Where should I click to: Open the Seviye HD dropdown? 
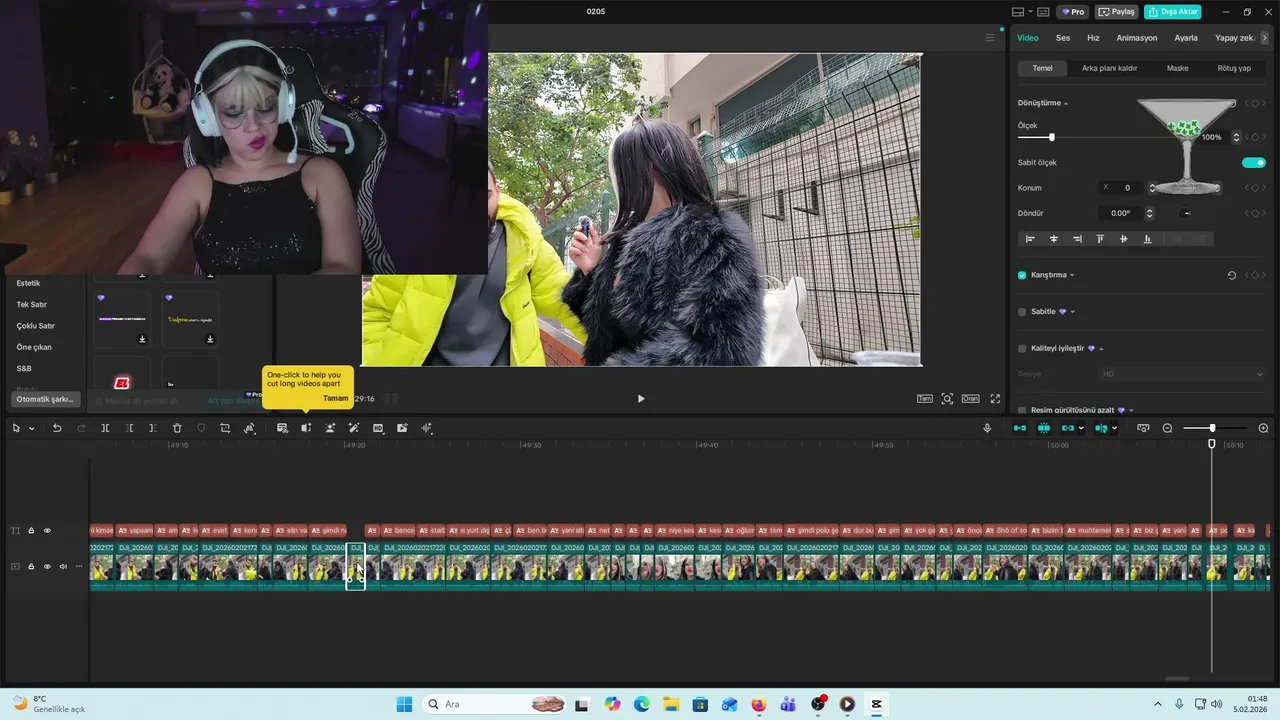point(1182,374)
